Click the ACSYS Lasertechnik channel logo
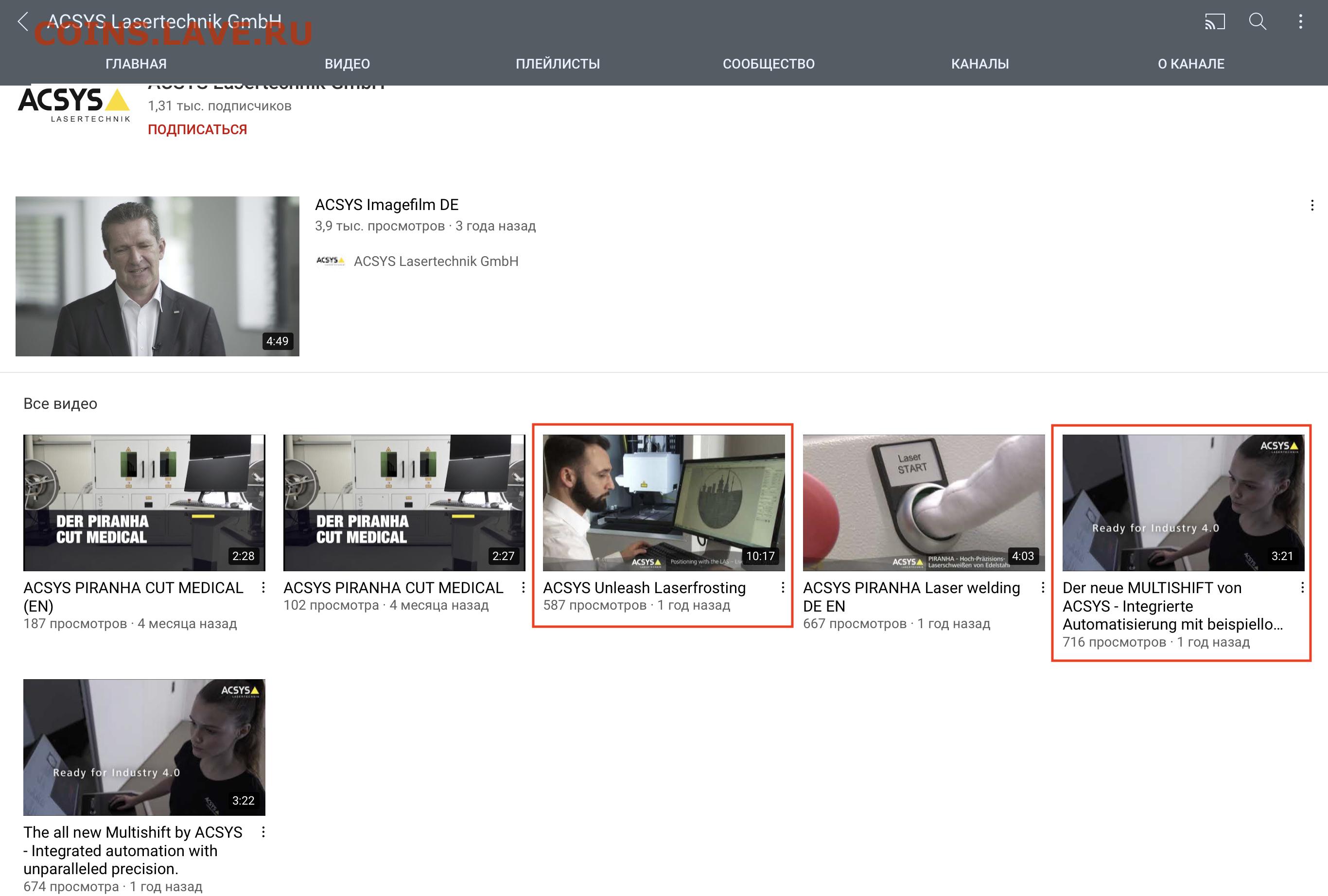This screenshot has width=1328, height=896. click(x=74, y=105)
